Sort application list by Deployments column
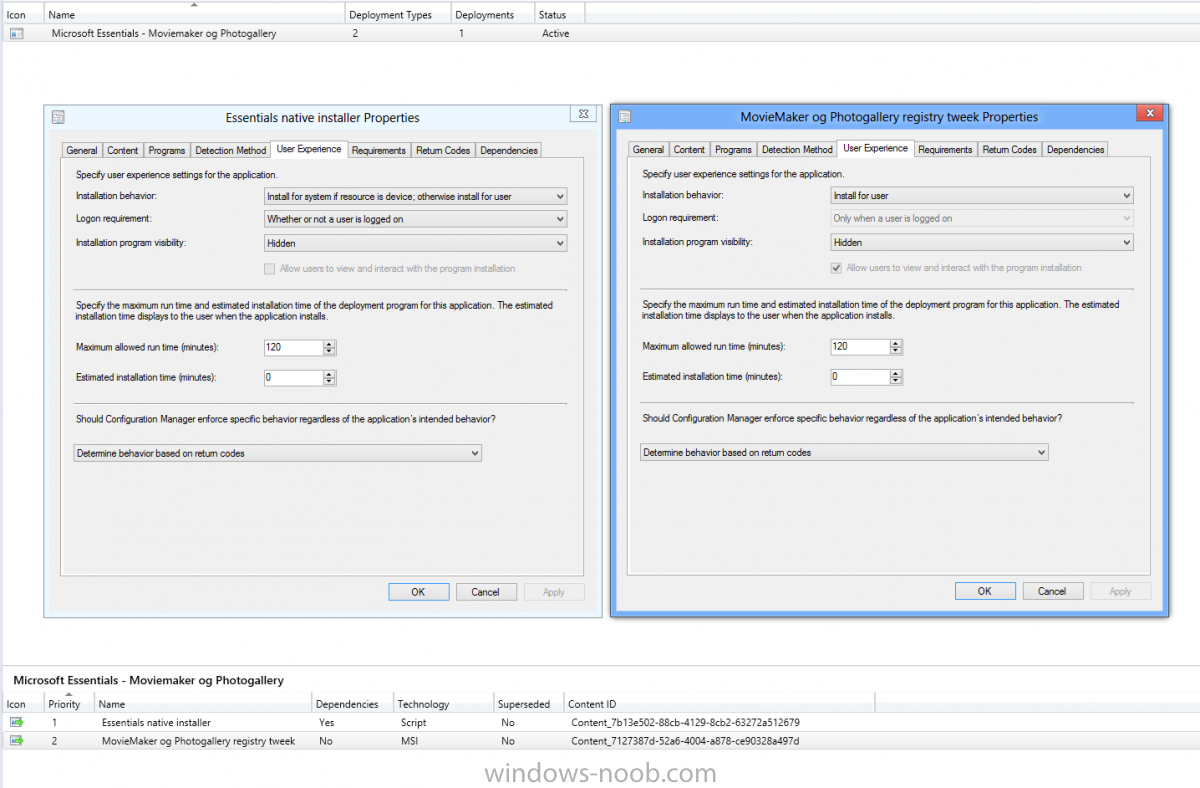Image resolution: width=1200 pixels, height=788 pixels. pos(492,15)
